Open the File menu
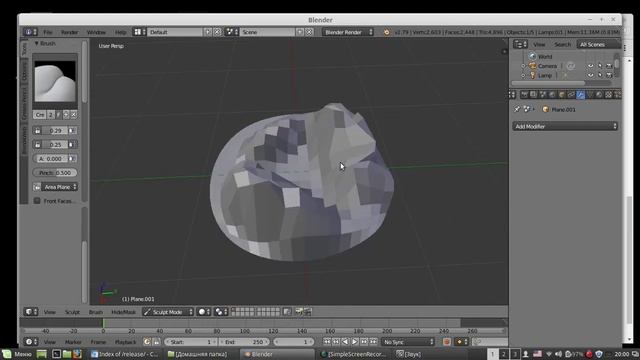640x360 pixels. (48, 32)
